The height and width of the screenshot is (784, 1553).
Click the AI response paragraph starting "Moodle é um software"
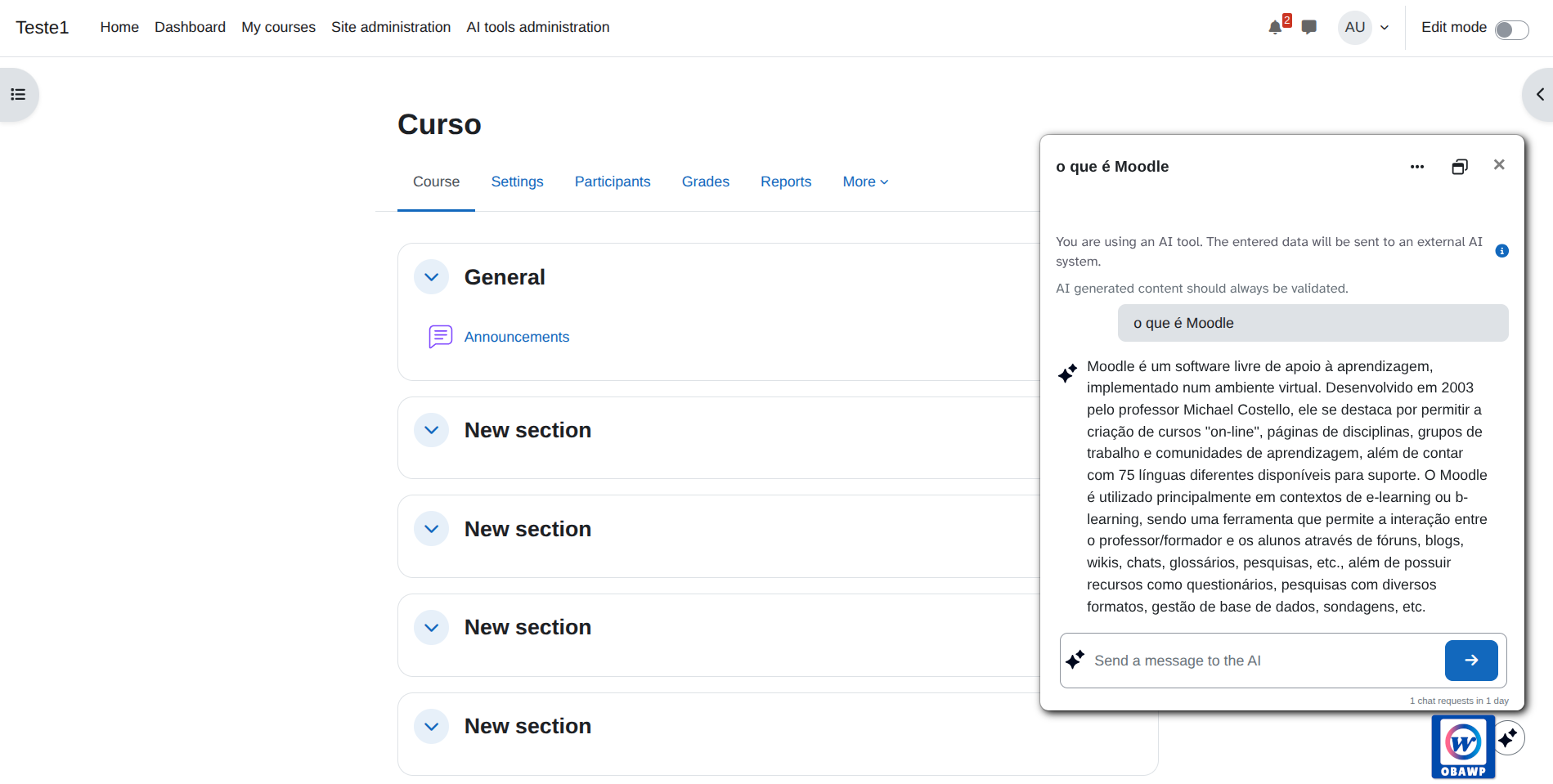coord(1287,486)
